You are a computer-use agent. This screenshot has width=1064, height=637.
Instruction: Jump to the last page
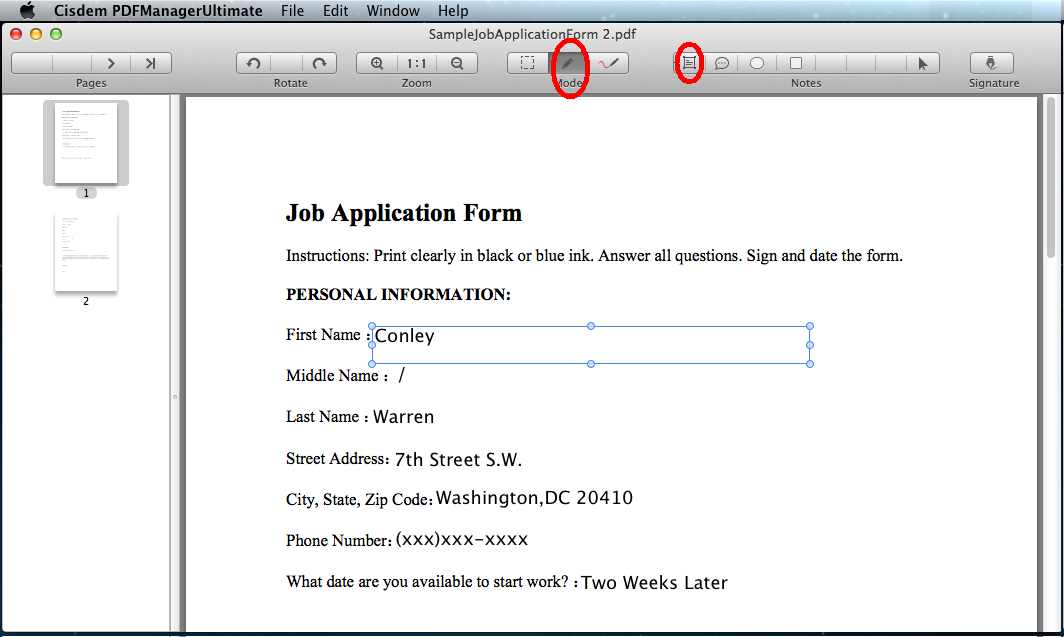[x=151, y=63]
